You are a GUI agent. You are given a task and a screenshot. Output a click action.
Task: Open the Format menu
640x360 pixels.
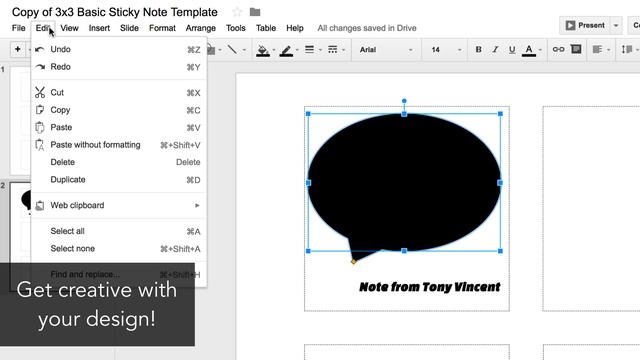click(162, 28)
